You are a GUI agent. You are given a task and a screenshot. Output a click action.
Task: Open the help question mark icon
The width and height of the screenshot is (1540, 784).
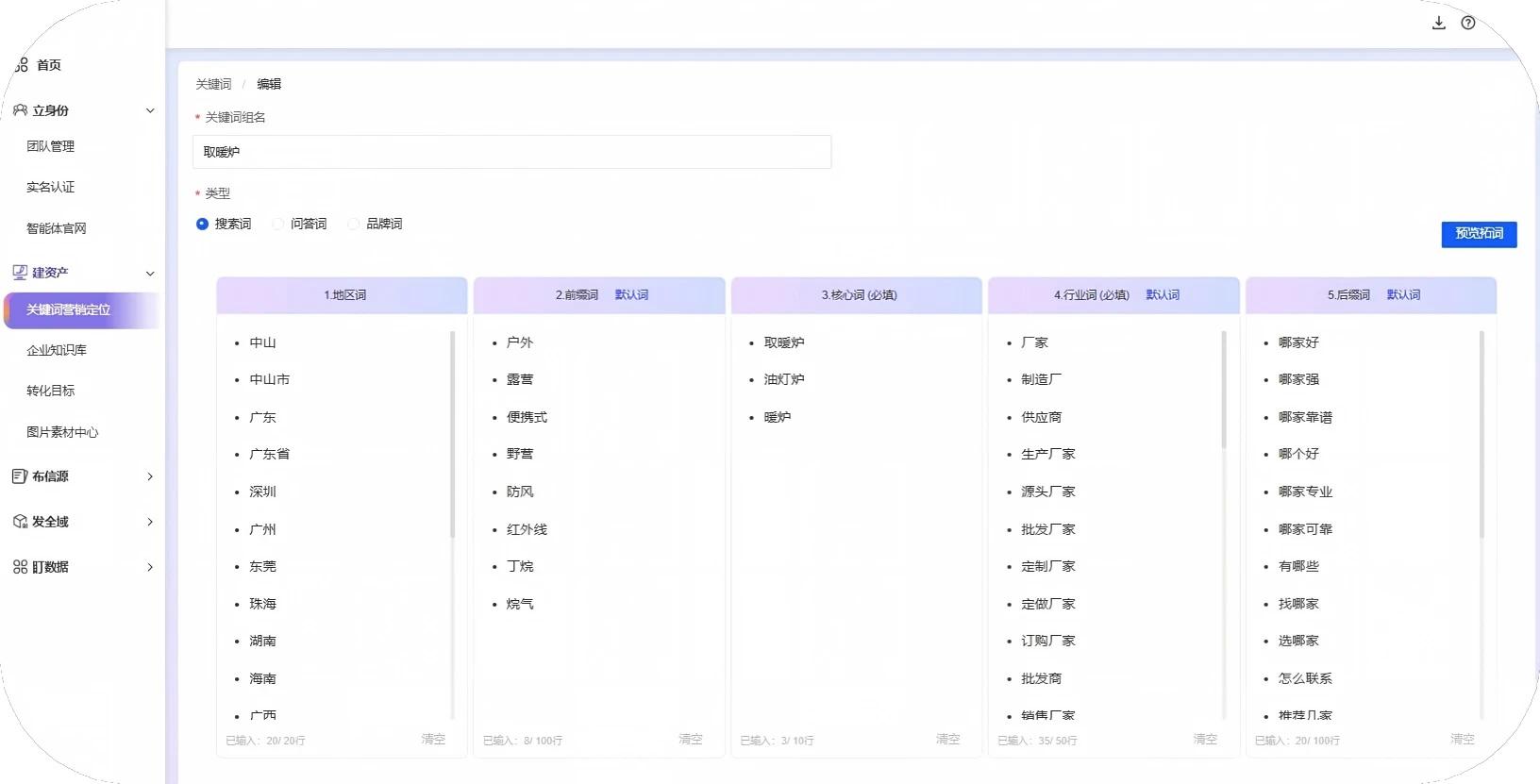pyautogui.click(x=1468, y=23)
